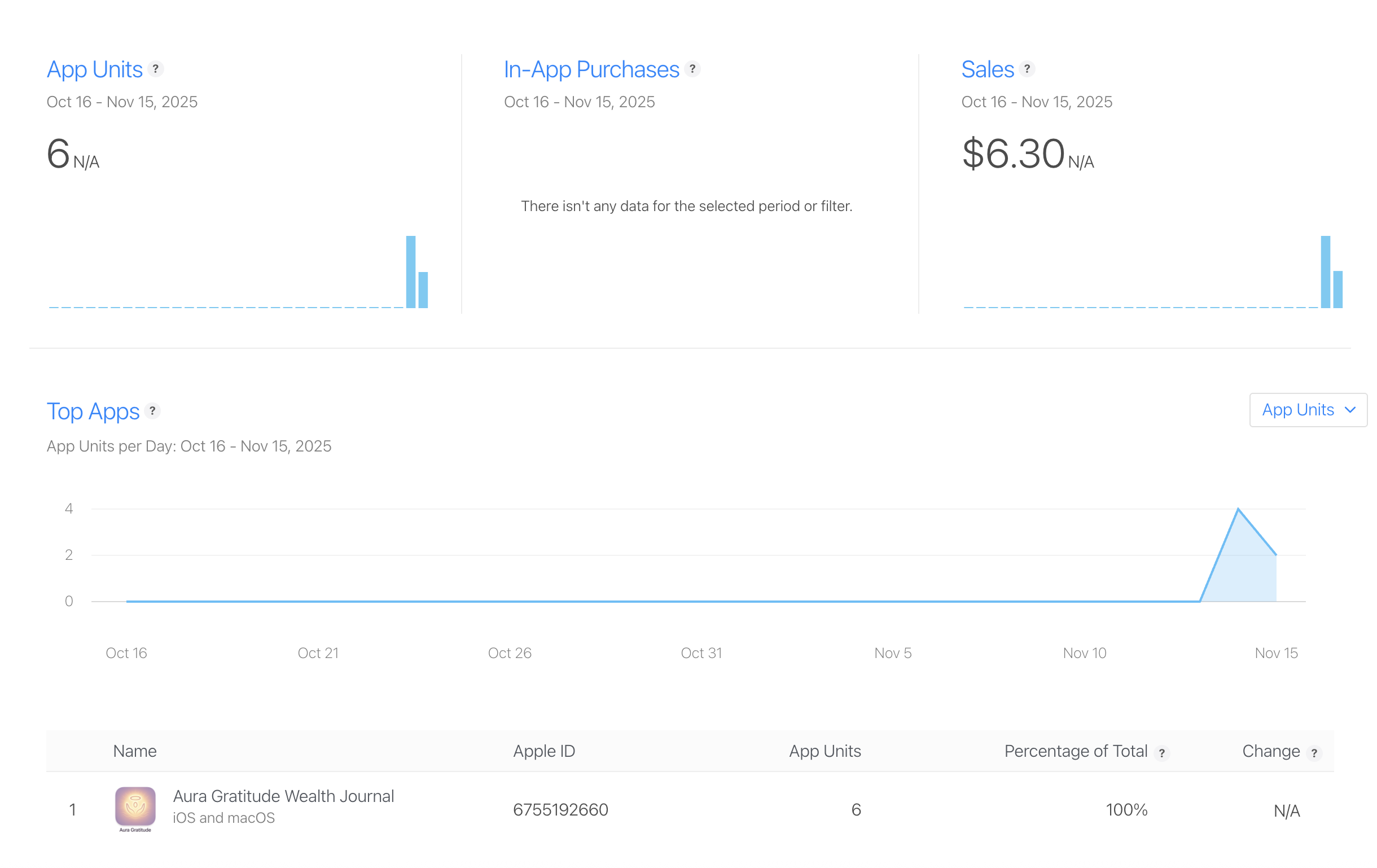Click the Aura Gratitude Wealth Journal app icon
Viewport: 1377px width, 868px height.
135,809
